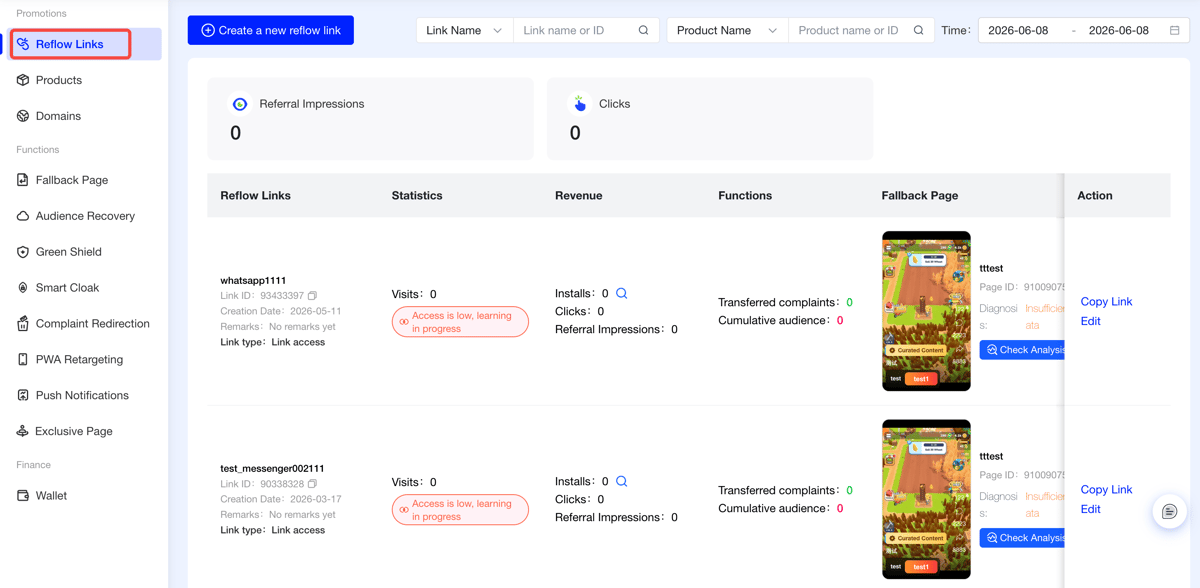
Task: Click the Products box icon
Action: point(23,80)
